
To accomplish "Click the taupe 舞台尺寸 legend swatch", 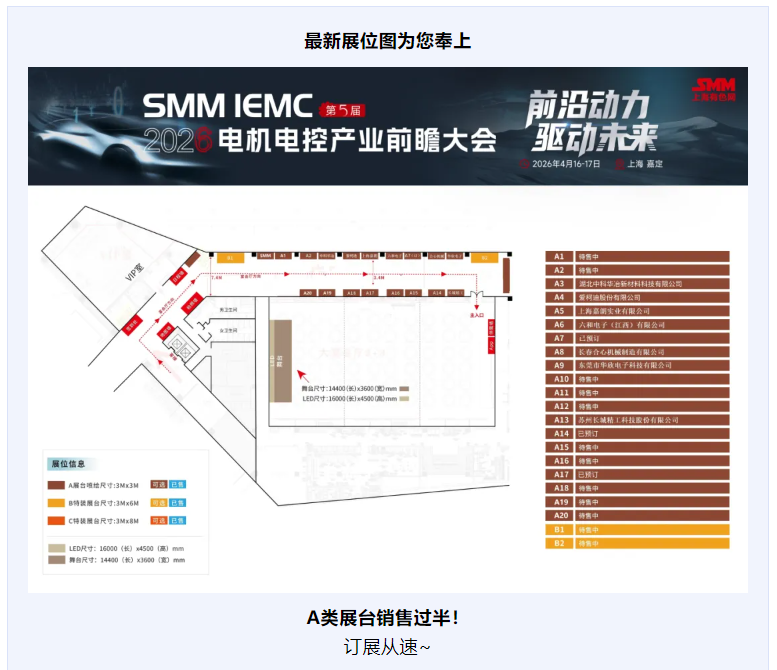I will (x=56, y=560).
